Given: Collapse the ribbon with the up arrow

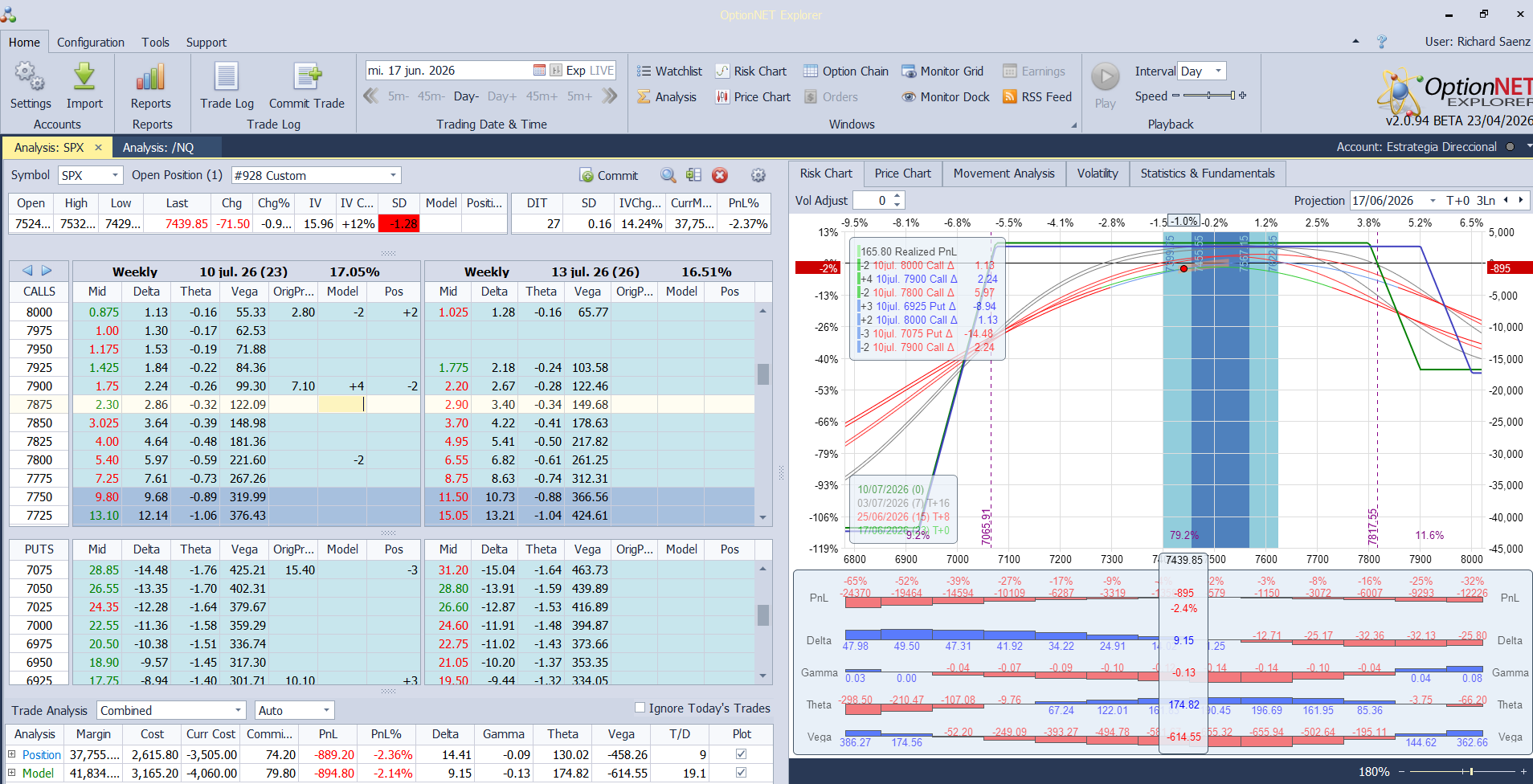Looking at the screenshot, I should [x=1356, y=41].
